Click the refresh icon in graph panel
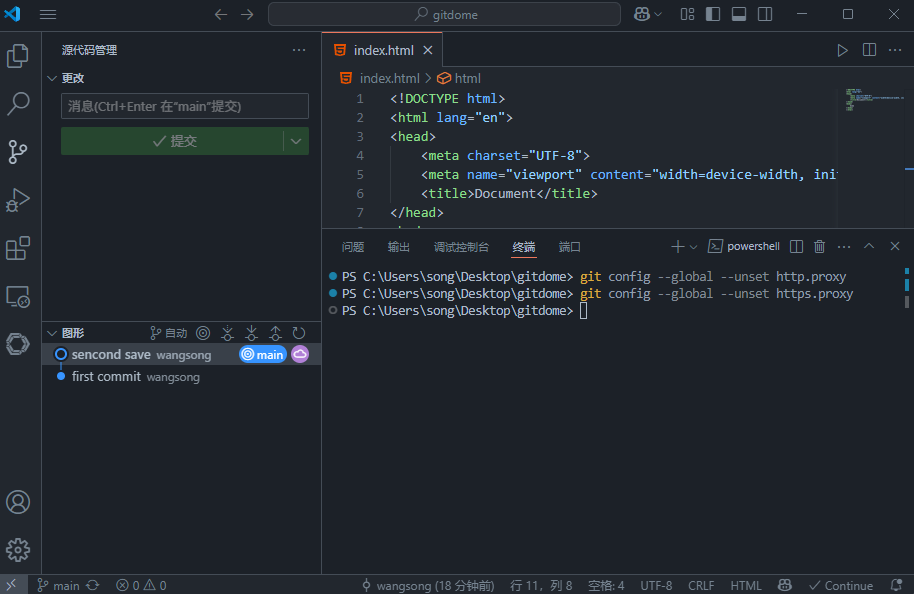The image size is (914, 594). [x=298, y=333]
